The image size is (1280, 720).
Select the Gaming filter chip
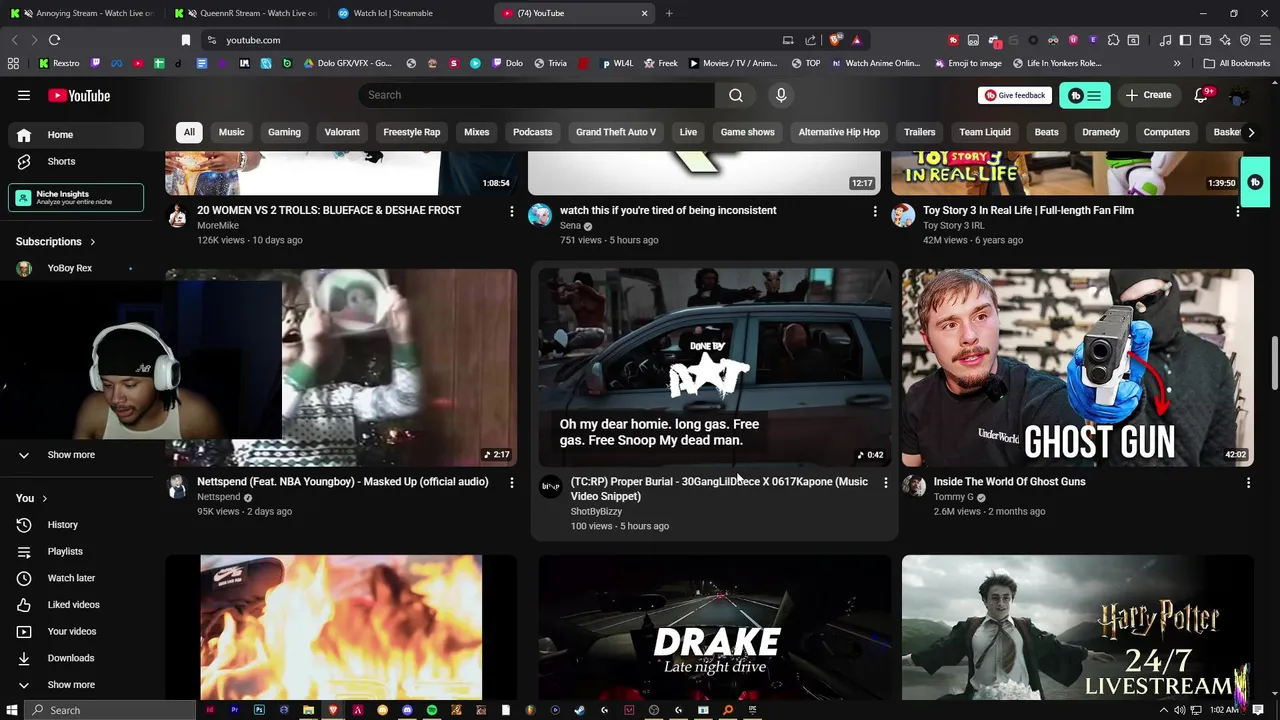click(x=284, y=132)
